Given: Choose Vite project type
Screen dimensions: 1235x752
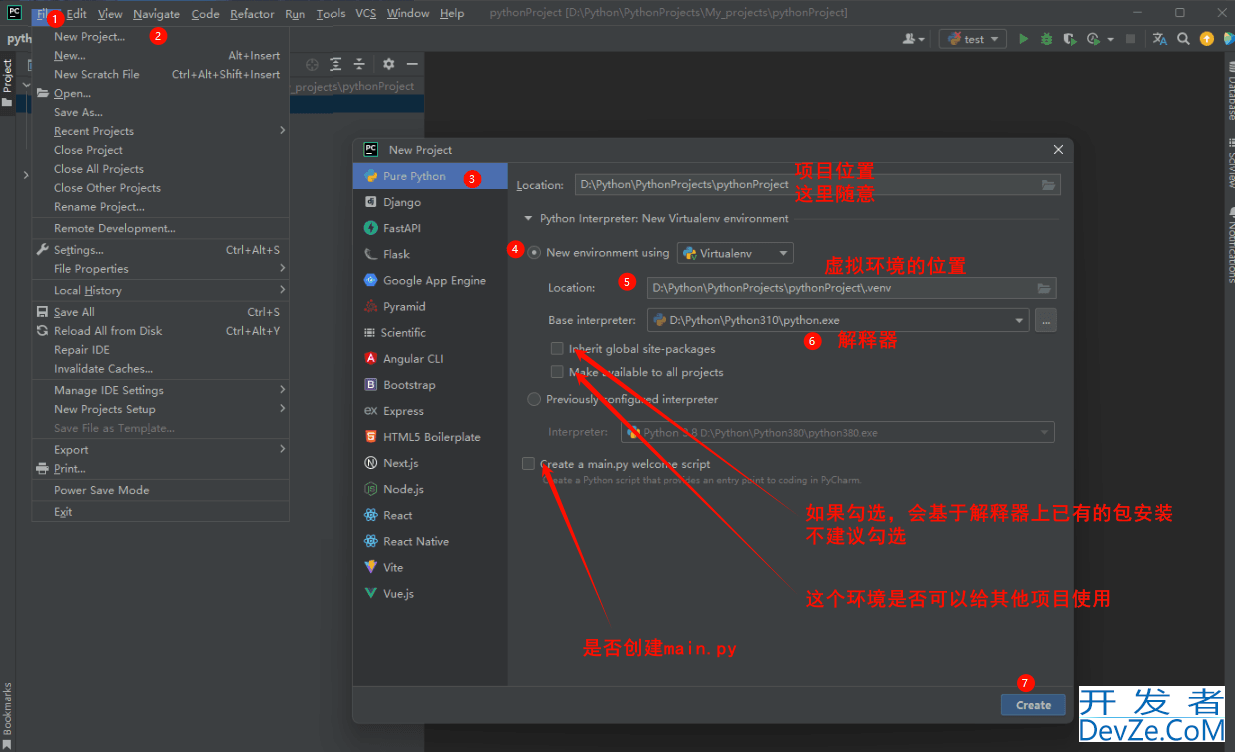Looking at the screenshot, I should click(x=430, y=567).
